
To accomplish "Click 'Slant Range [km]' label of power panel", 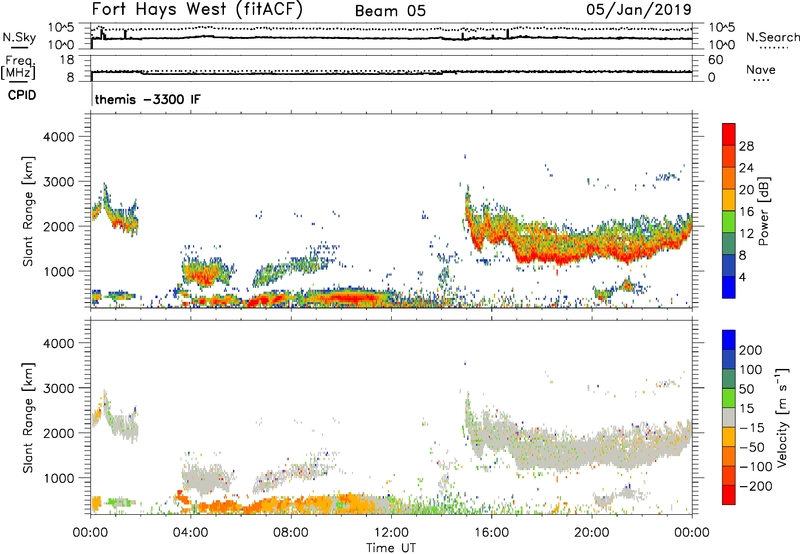I will point(28,211).
